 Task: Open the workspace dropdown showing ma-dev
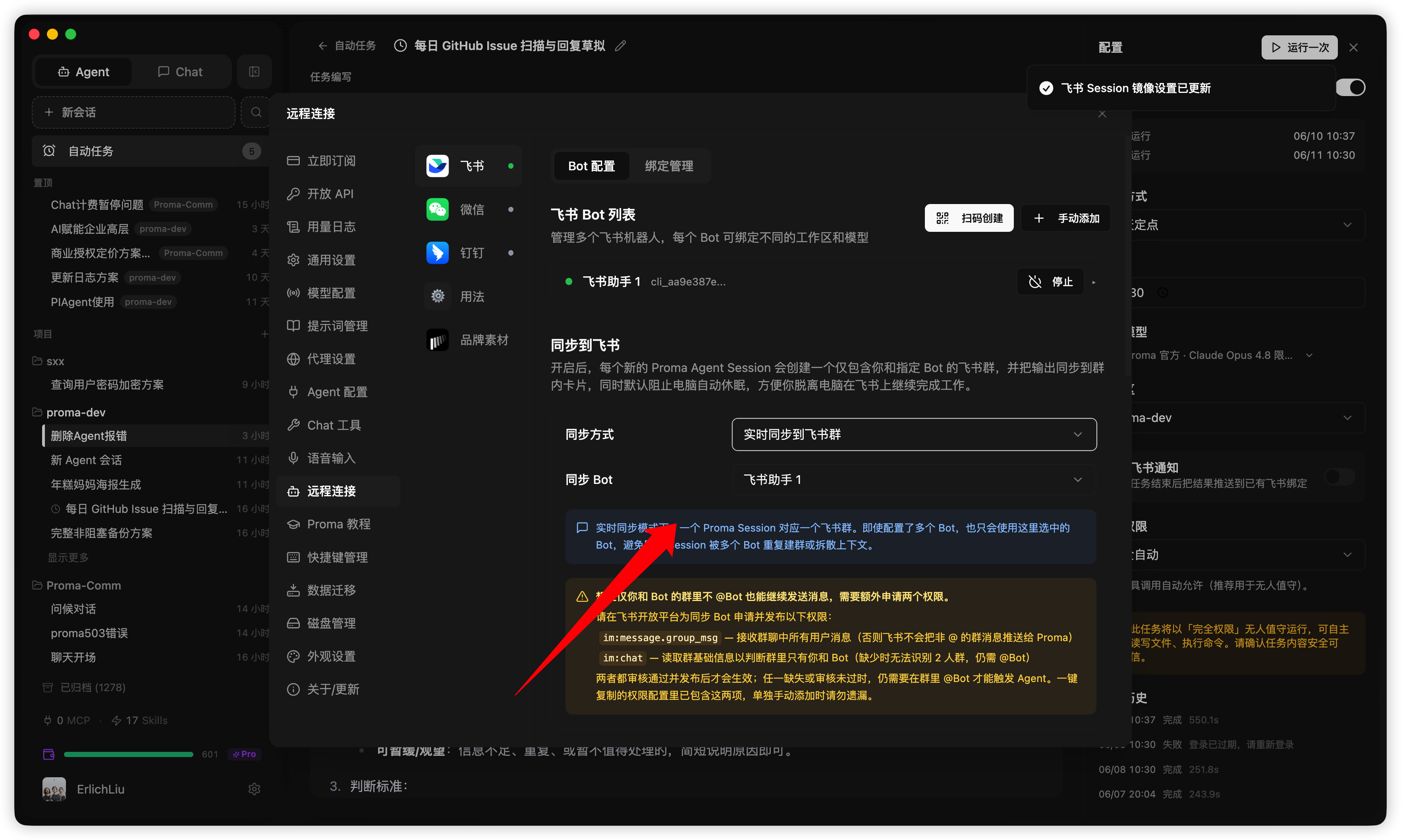[x=1245, y=418]
